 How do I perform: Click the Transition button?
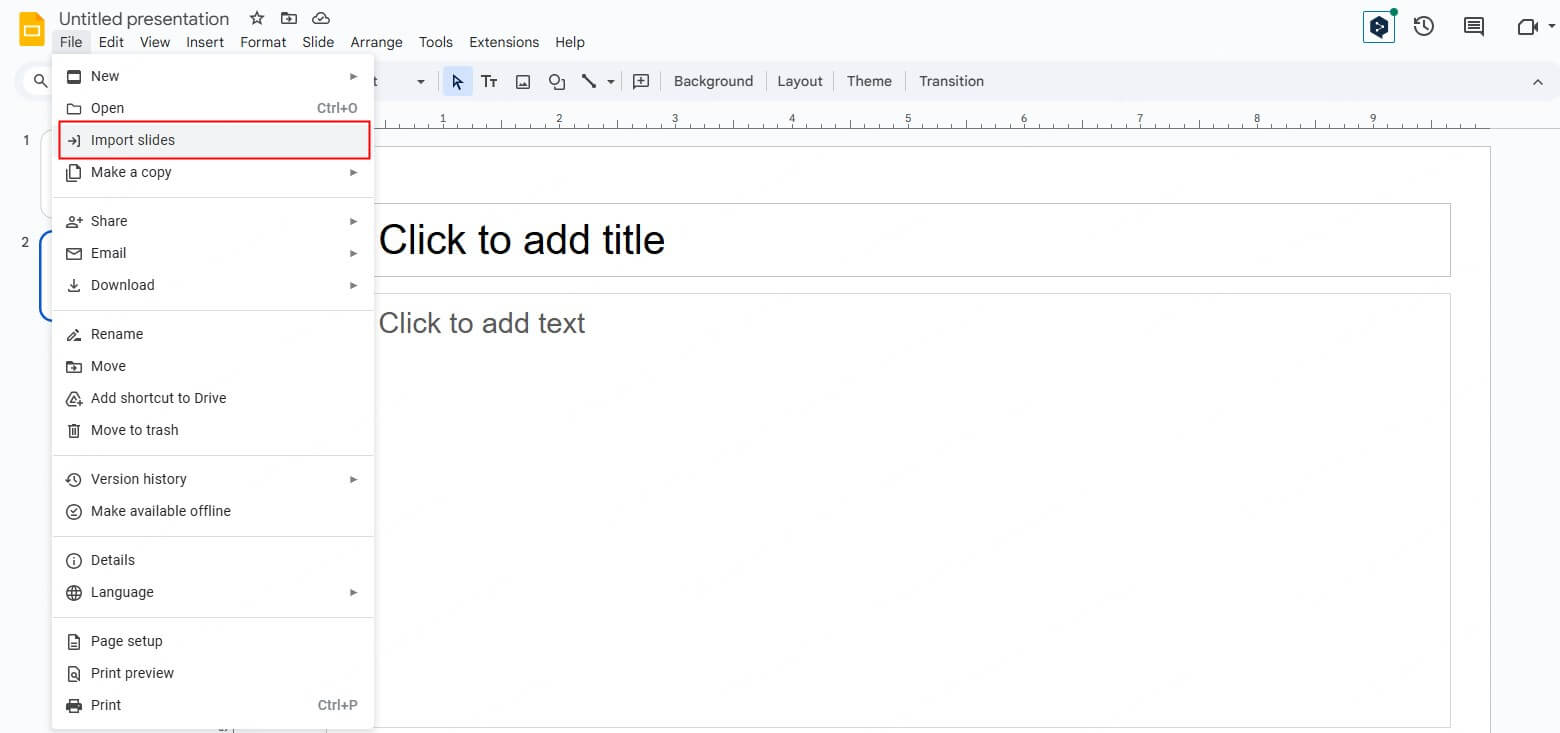click(x=951, y=82)
